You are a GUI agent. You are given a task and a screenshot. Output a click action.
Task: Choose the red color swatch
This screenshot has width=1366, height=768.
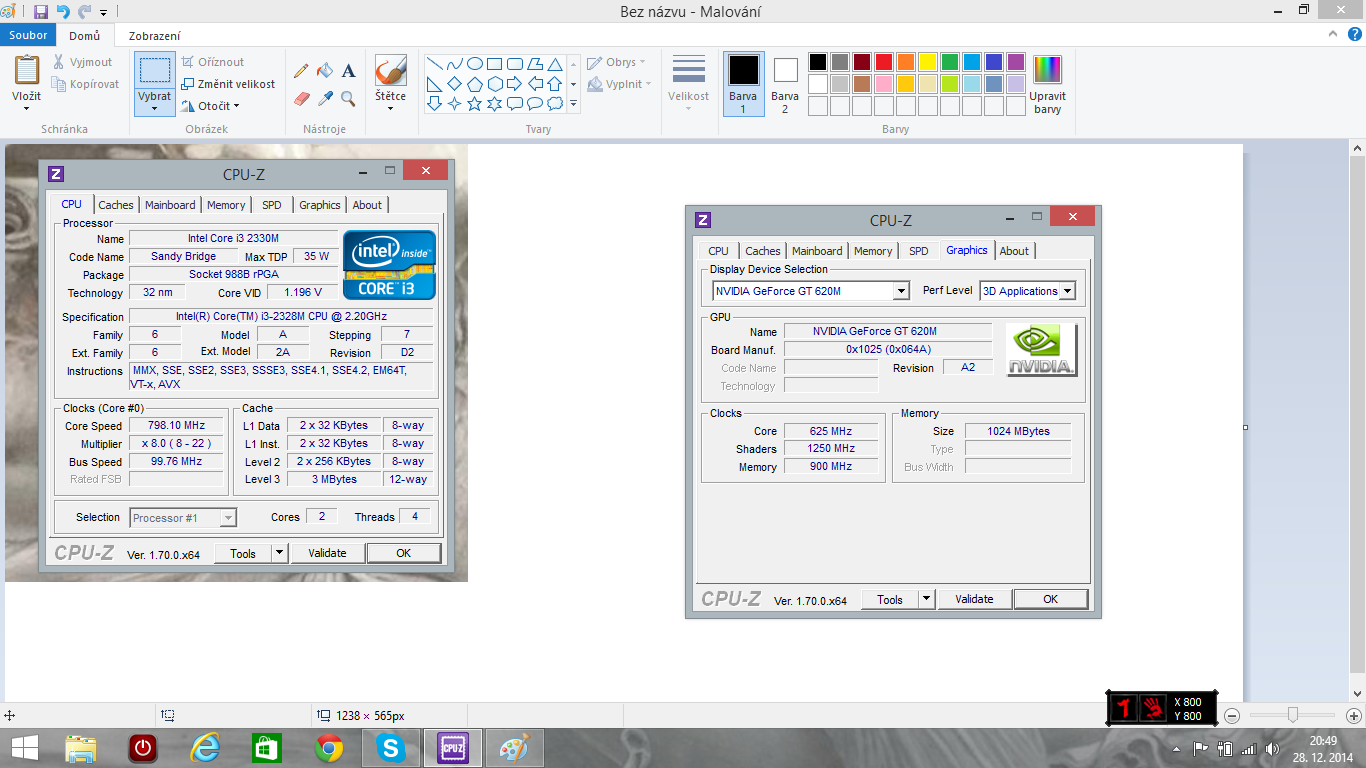point(884,62)
